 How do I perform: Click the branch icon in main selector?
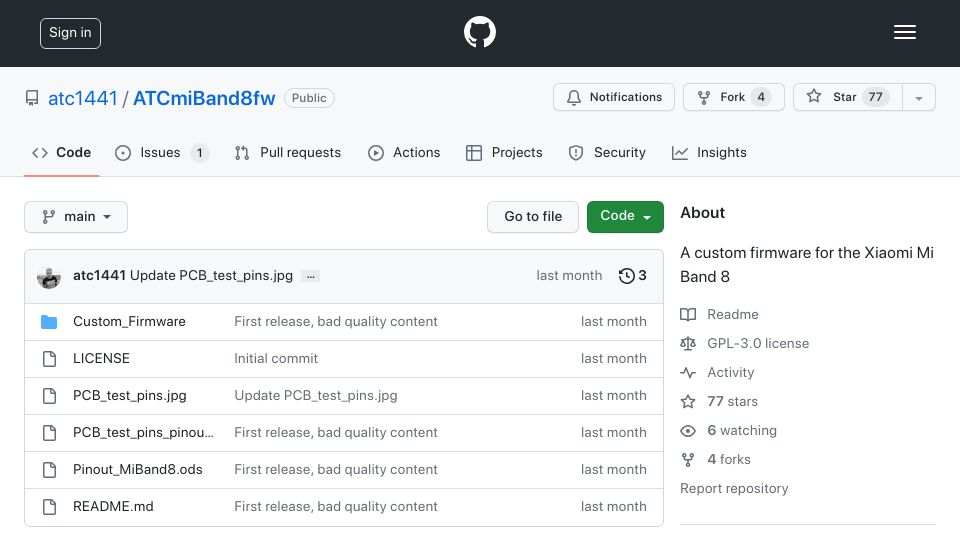(x=48, y=217)
